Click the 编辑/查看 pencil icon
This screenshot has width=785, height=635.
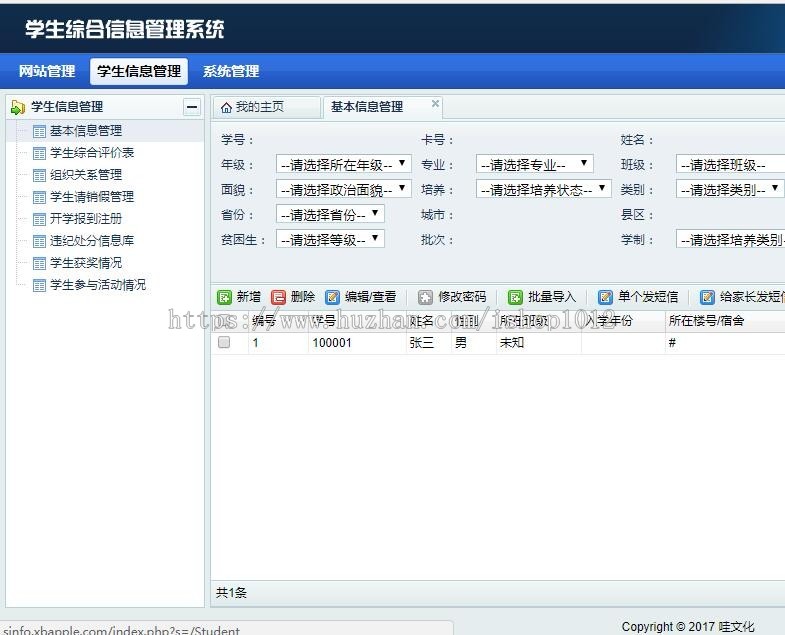(332, 297)
